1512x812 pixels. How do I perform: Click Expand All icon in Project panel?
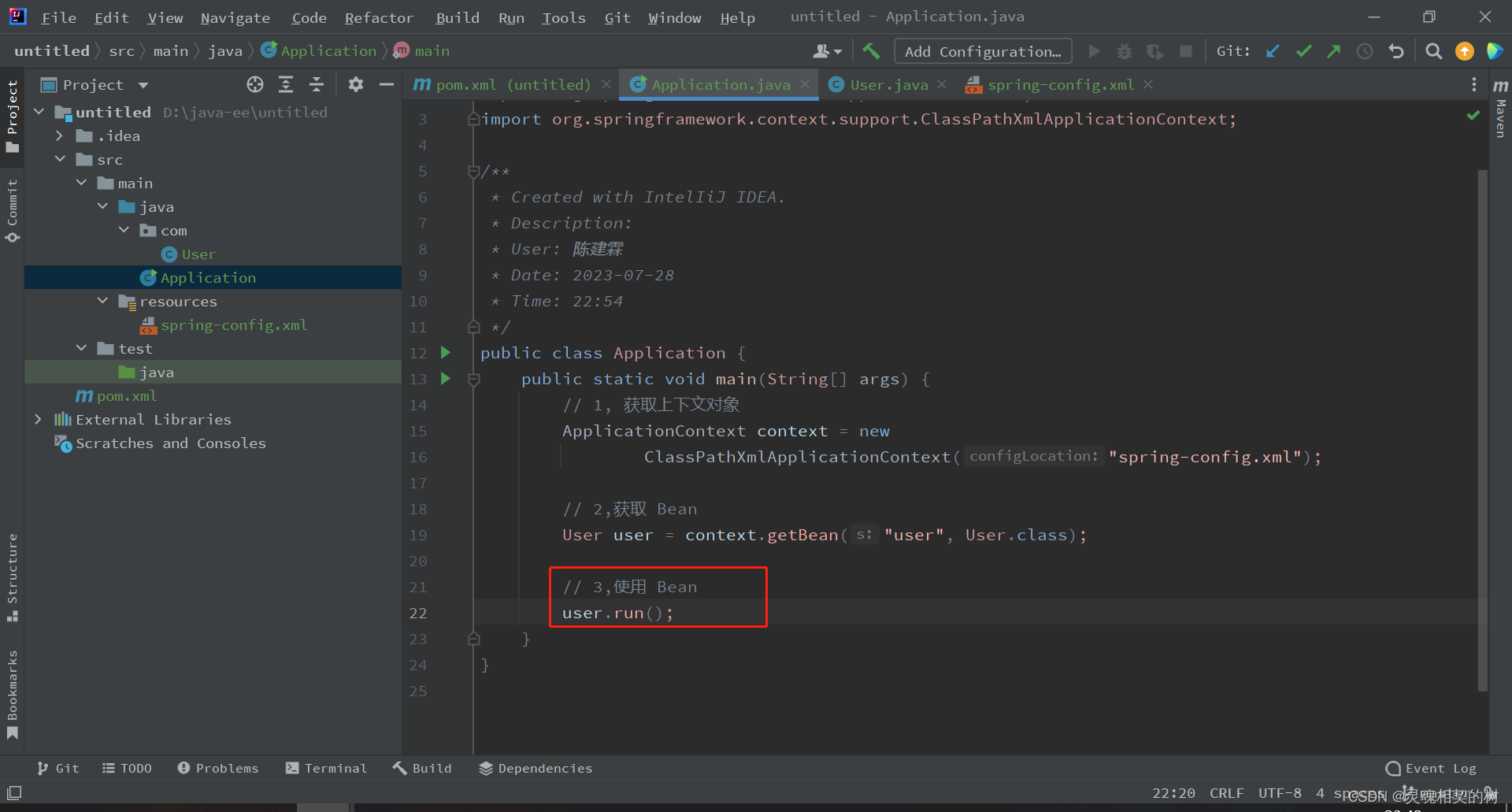click(x=286, y=84)
